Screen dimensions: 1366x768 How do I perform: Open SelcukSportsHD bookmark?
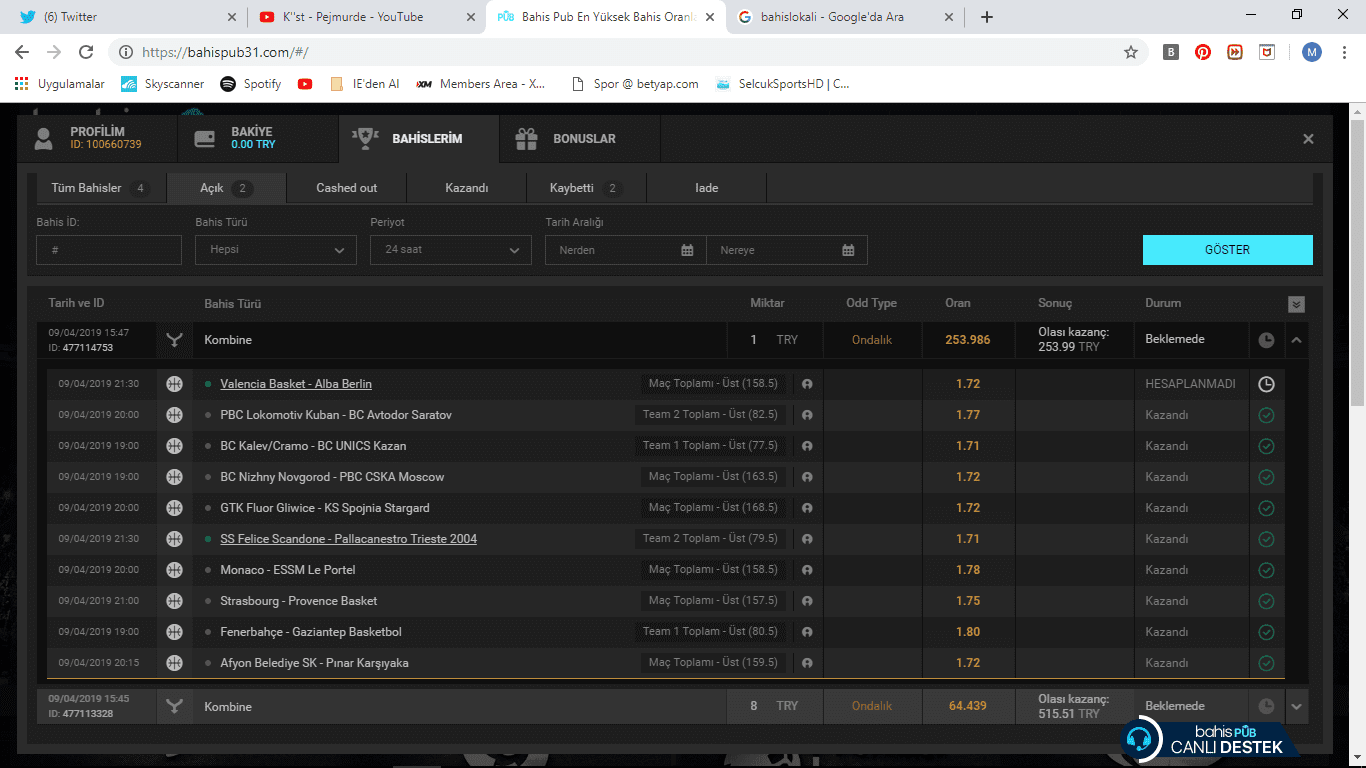pos(783,84)
